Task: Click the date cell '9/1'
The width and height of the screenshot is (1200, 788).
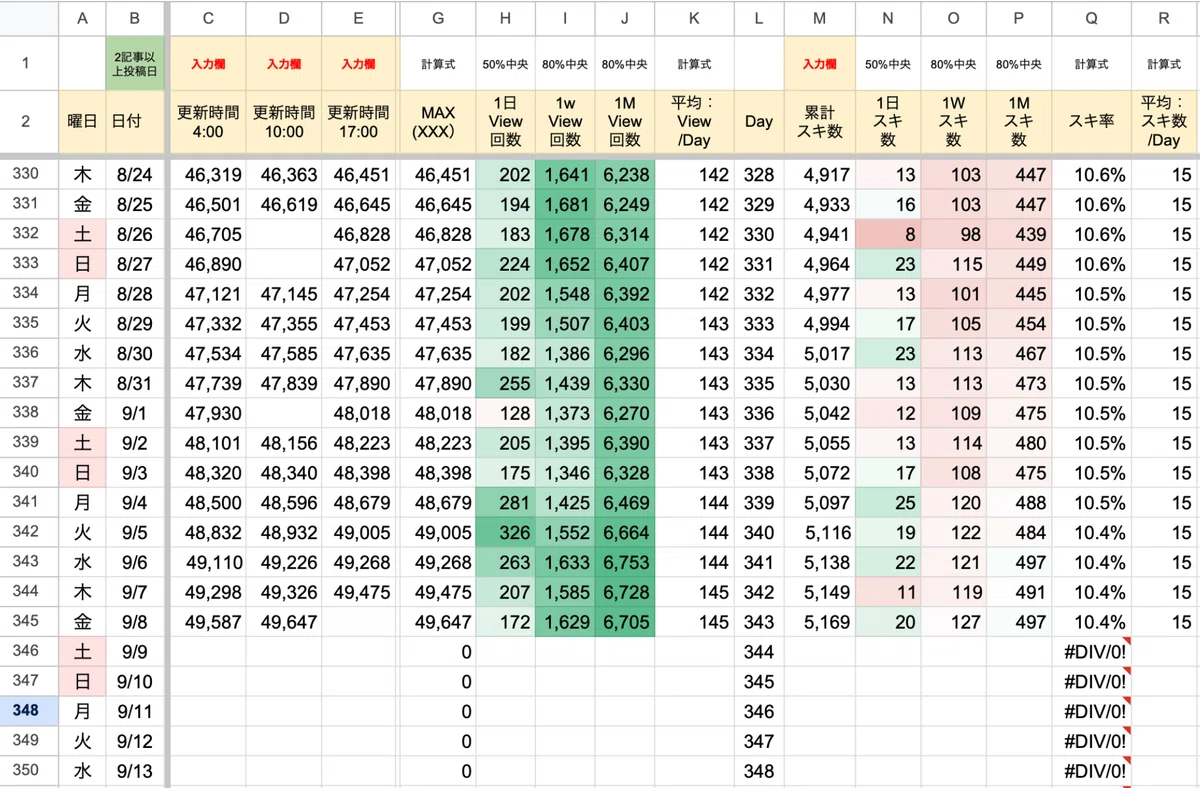Action: [134, 414]
